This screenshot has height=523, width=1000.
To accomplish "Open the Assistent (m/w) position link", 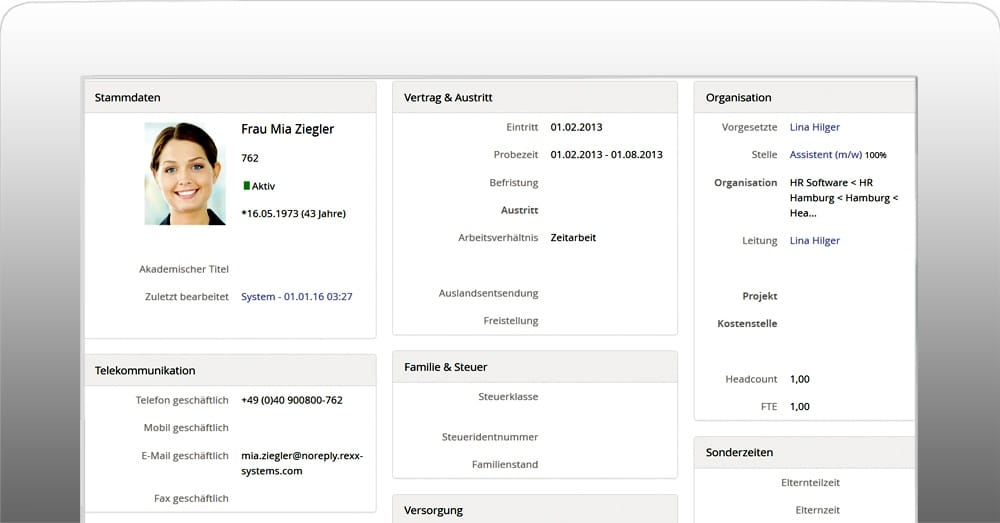I will coord(825,154).
